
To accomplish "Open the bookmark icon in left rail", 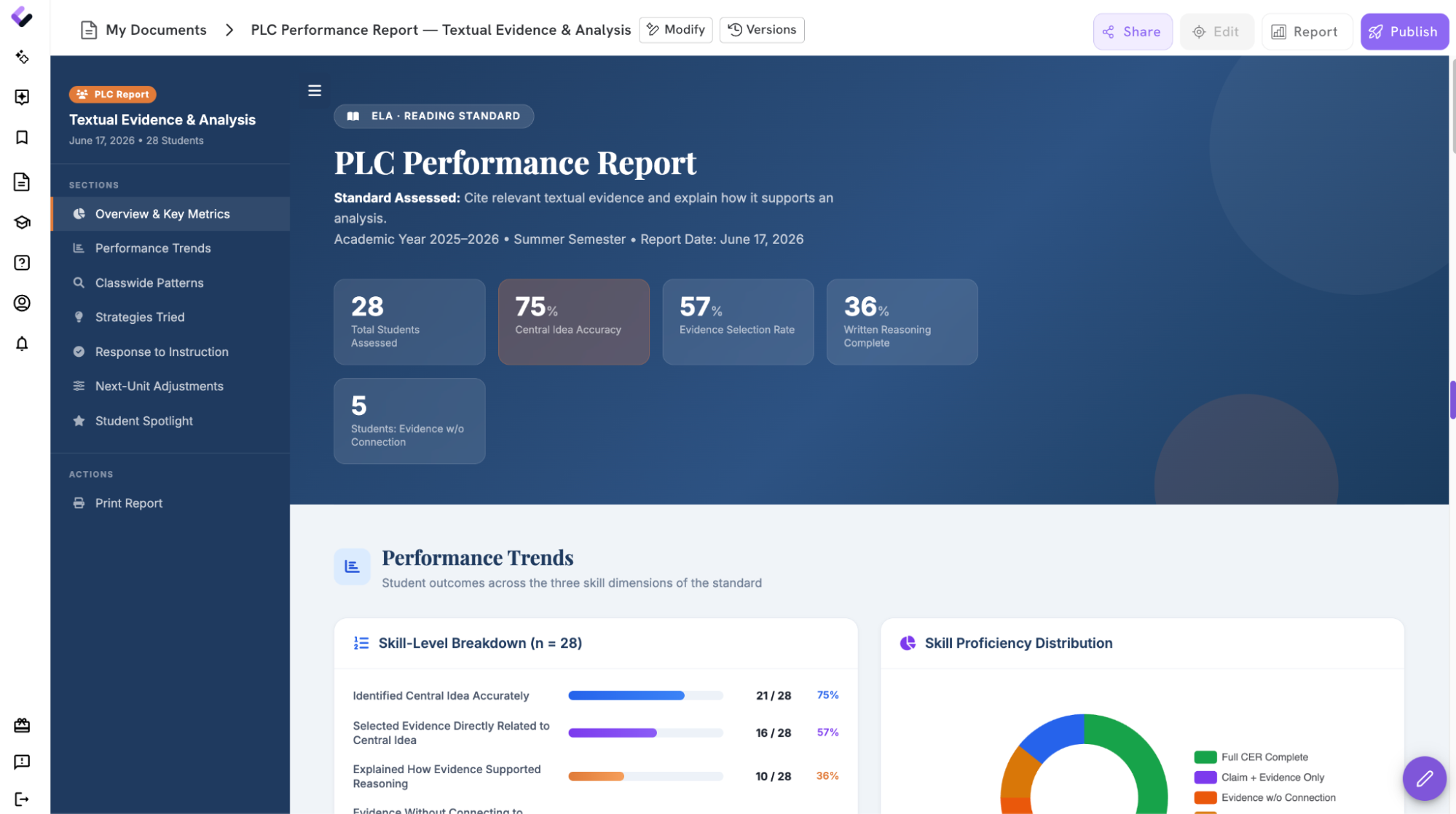I will click(x=22, y=138).
